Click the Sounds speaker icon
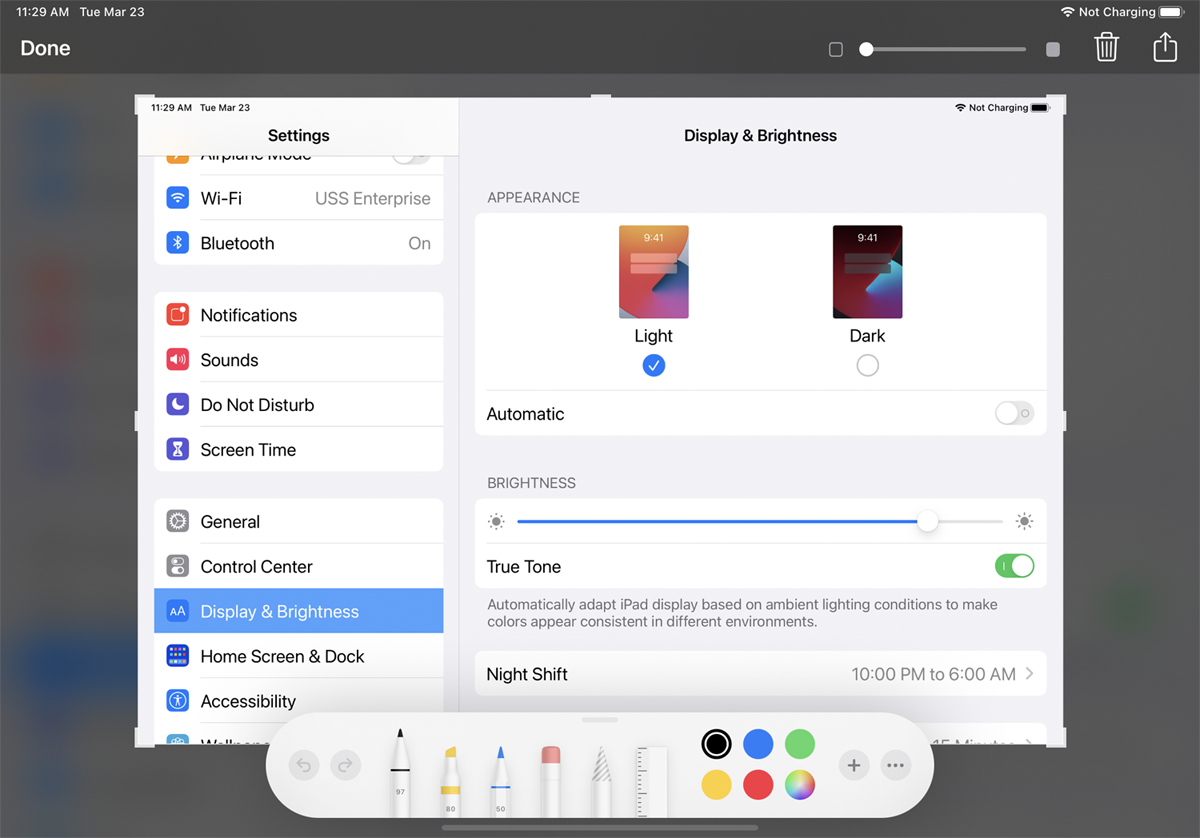The height and width of the screenshot is (838, 1200). point(178,360)
